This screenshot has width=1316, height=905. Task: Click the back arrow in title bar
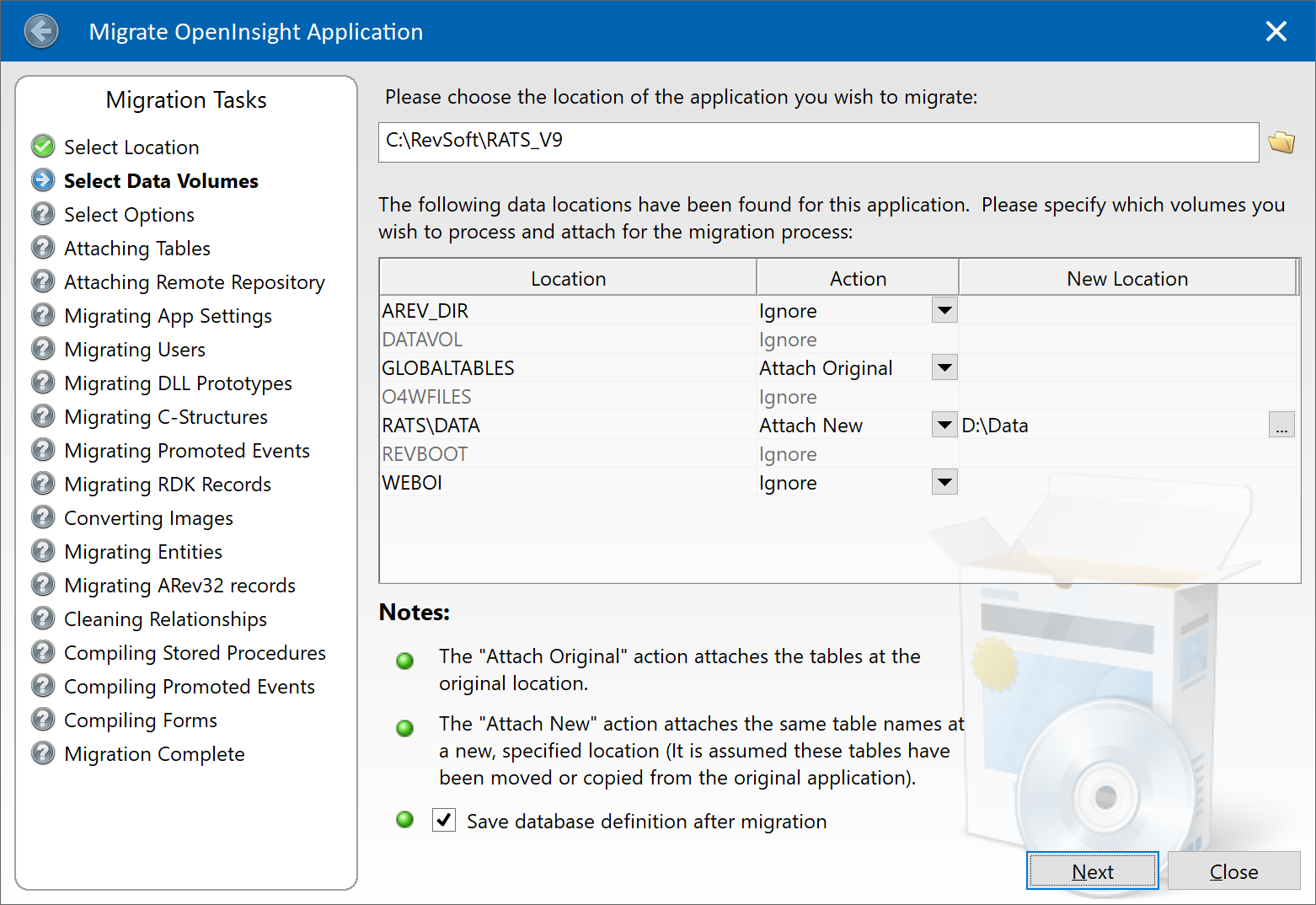click(x=41, y=31)
